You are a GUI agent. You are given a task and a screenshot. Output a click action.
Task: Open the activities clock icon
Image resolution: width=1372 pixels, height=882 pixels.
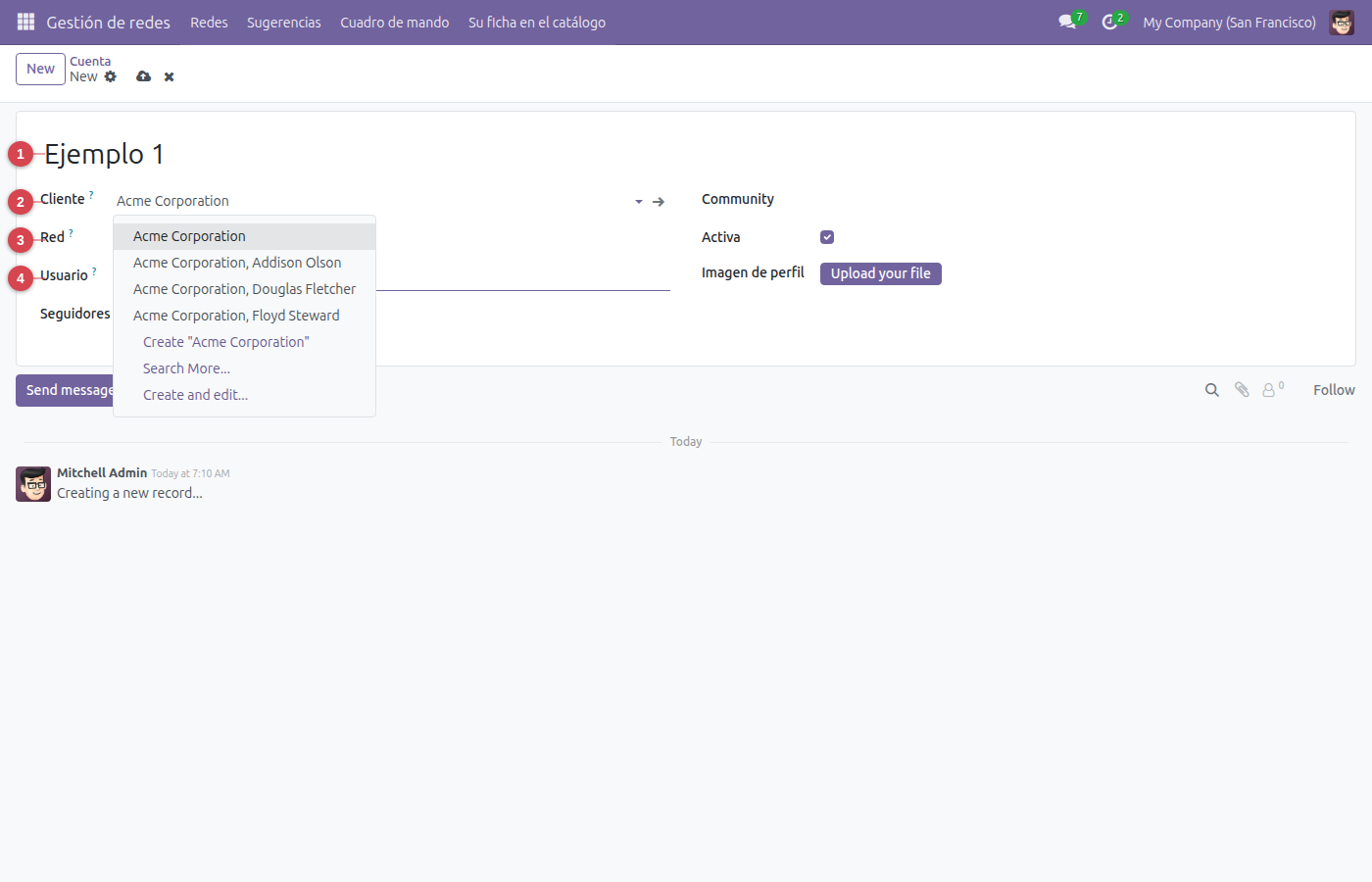tap(1109, 22)
